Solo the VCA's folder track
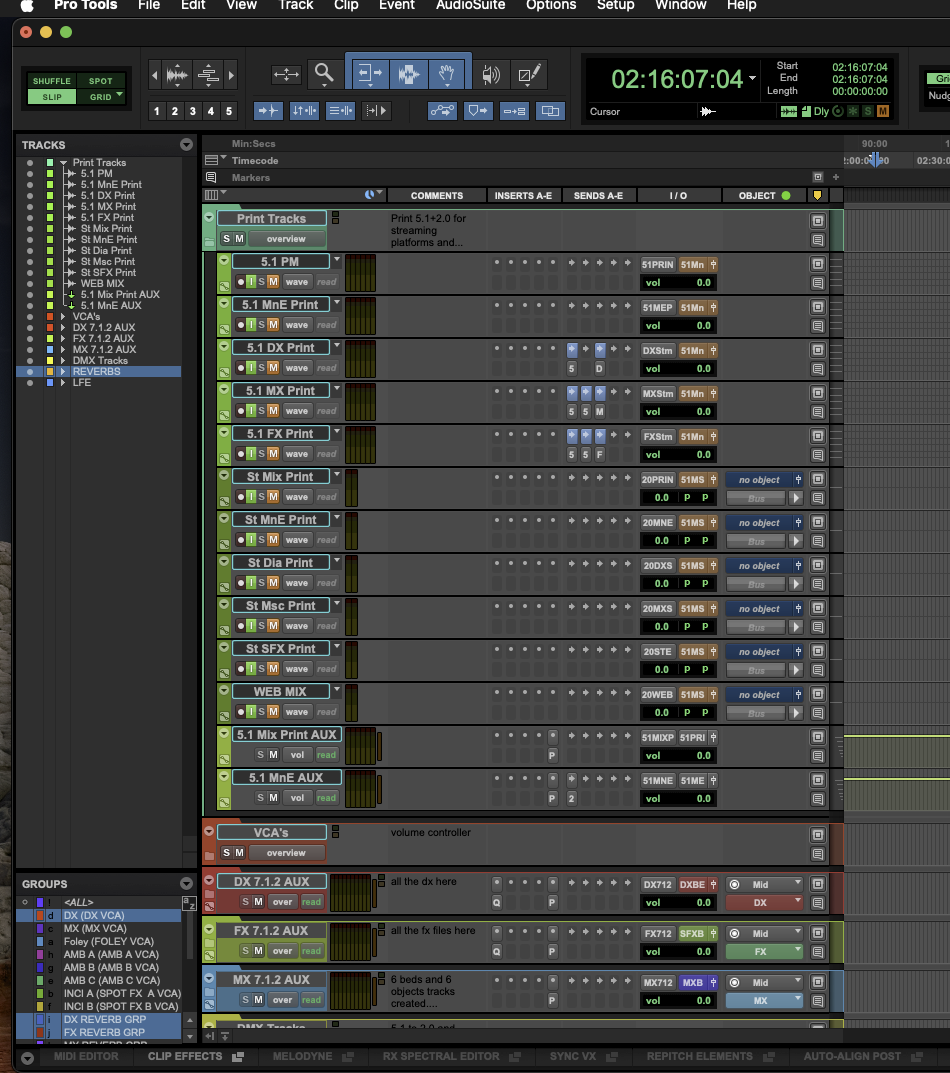The height and width of the screenshot is (1073, 950). coord(227,853)
